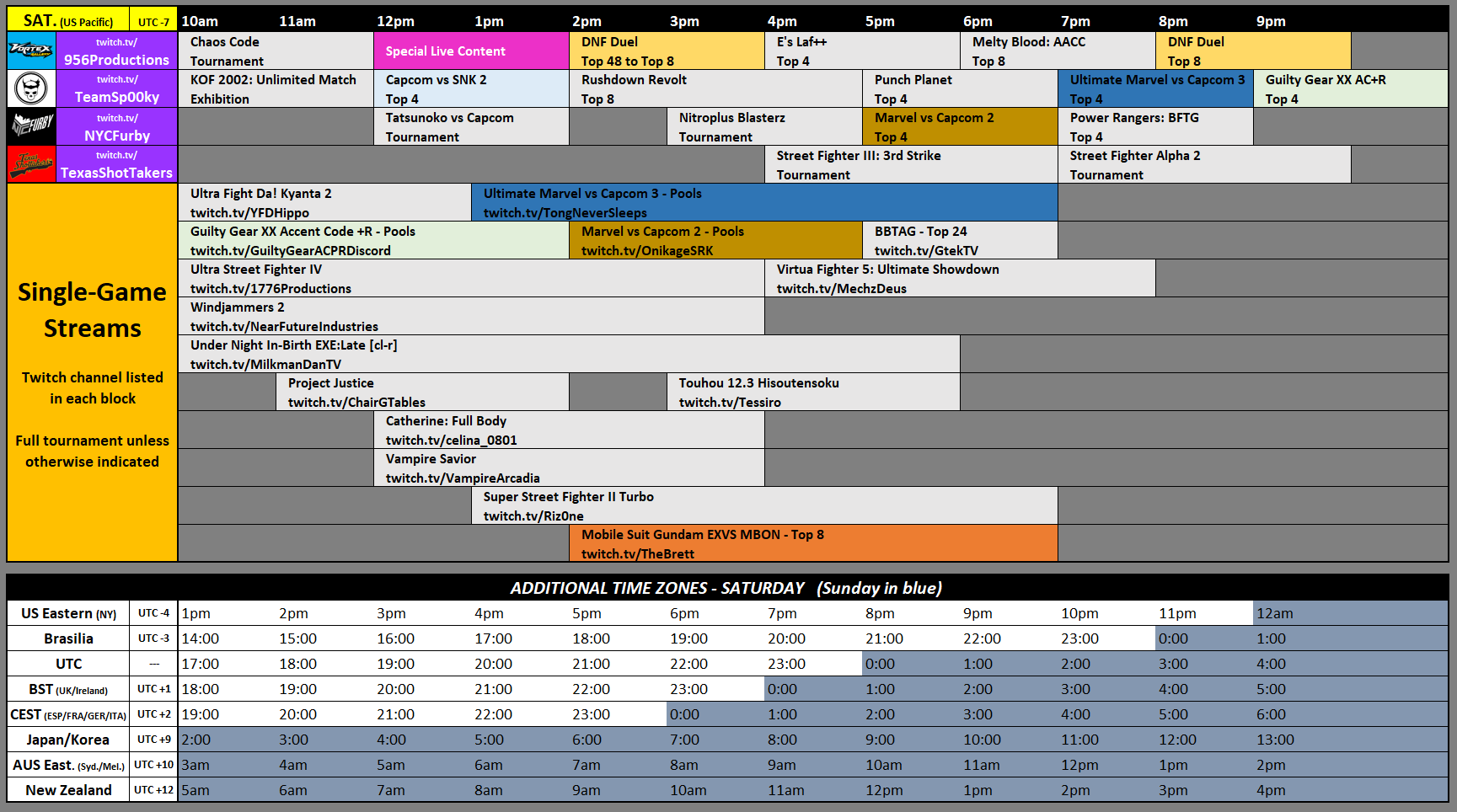Open twitch.tv/TongNeverSleeps UMvC3 Pools stream
Screen dimensions: 1457x812
point(764,202)
